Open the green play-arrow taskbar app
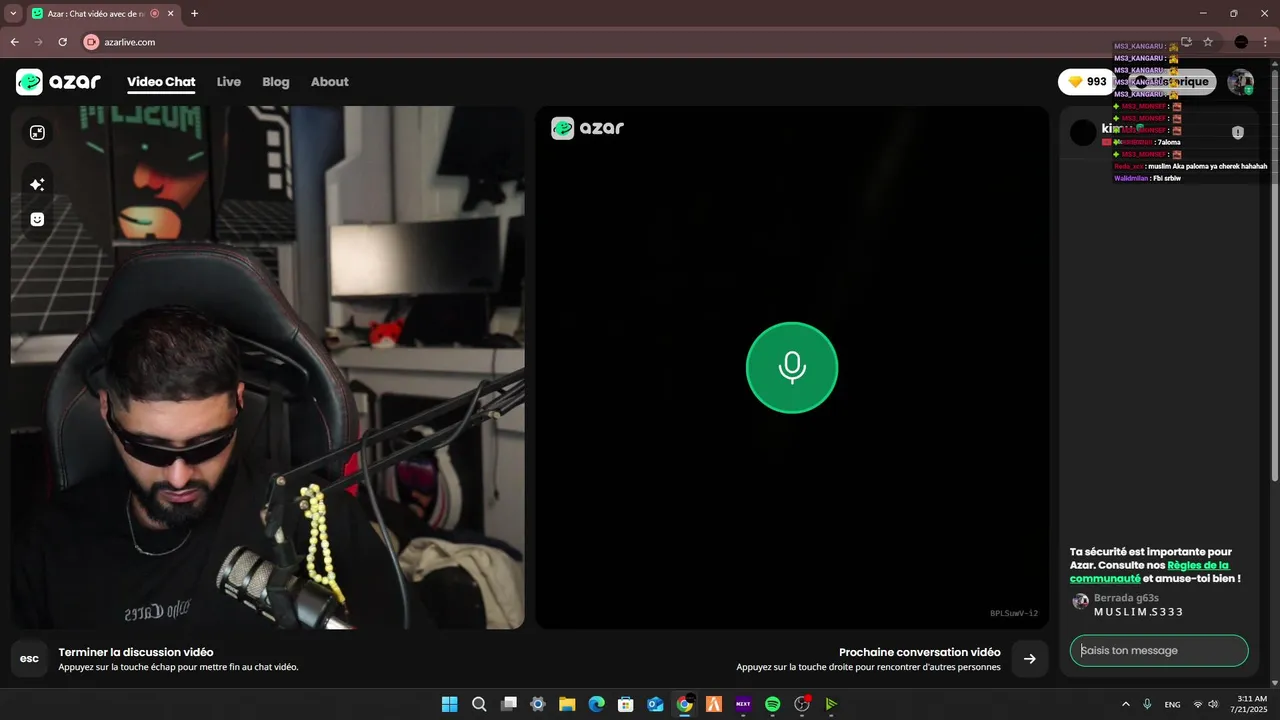The image size is (1280, 720). coord(831,704)
